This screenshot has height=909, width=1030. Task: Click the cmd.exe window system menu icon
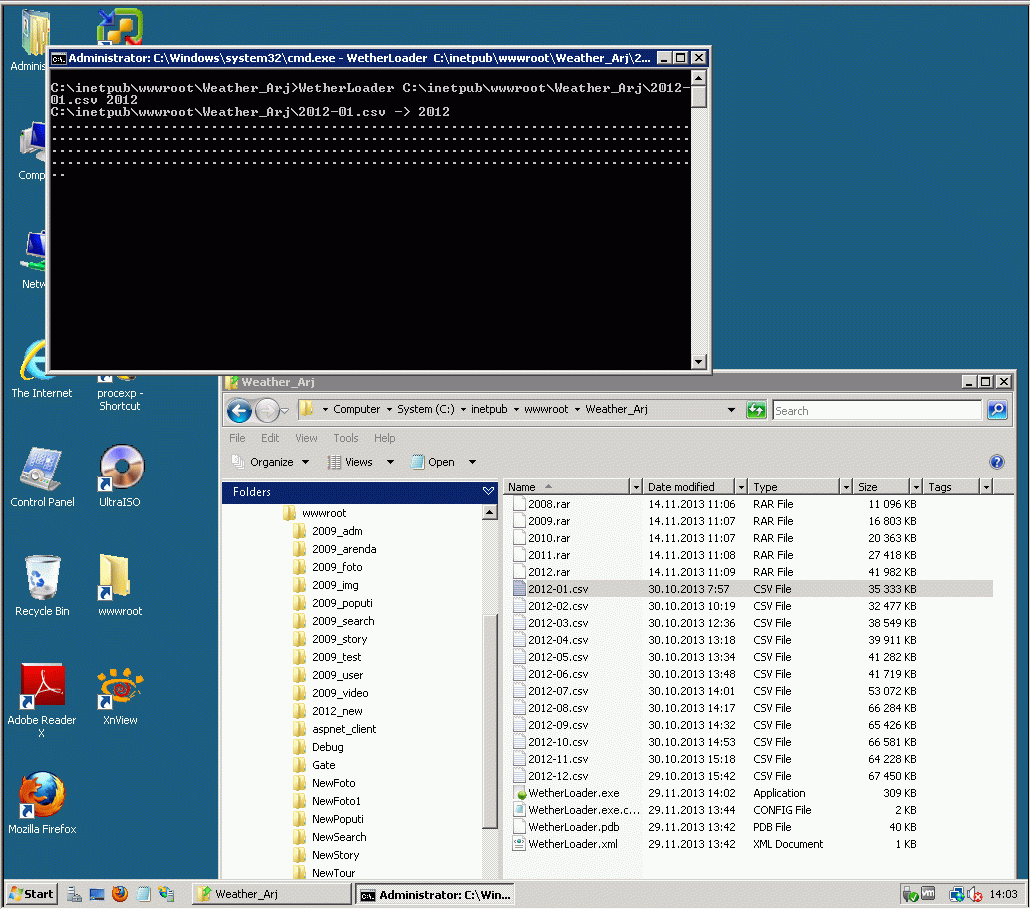coord(58,58)
